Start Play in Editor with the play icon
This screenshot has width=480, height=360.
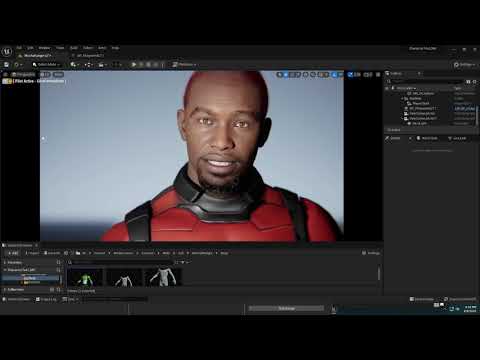[x=134, y=65]
